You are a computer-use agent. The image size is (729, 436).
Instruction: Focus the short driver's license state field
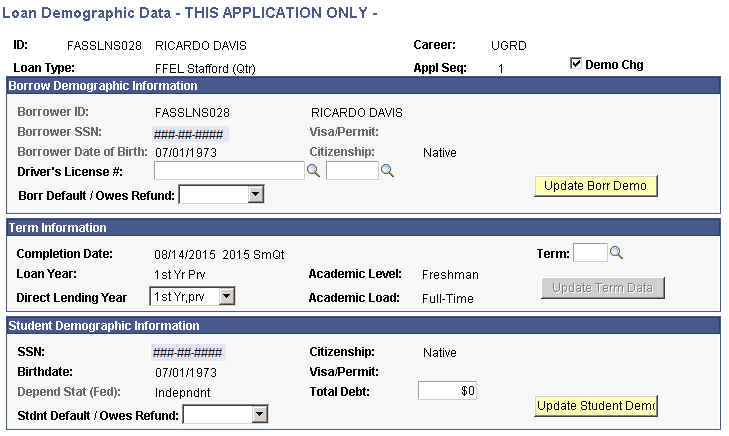point(352,172)
